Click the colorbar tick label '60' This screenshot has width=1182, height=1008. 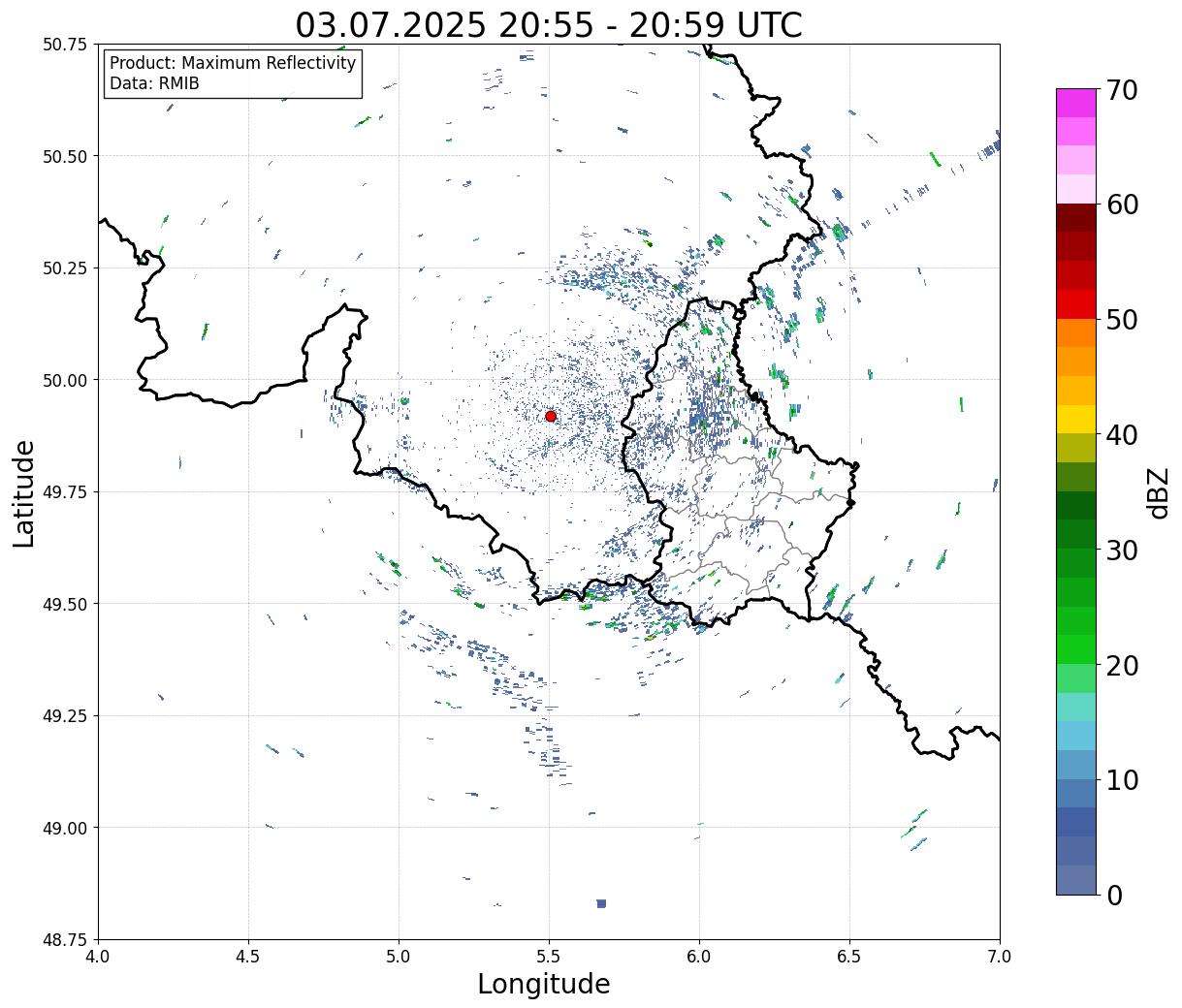1122,205
